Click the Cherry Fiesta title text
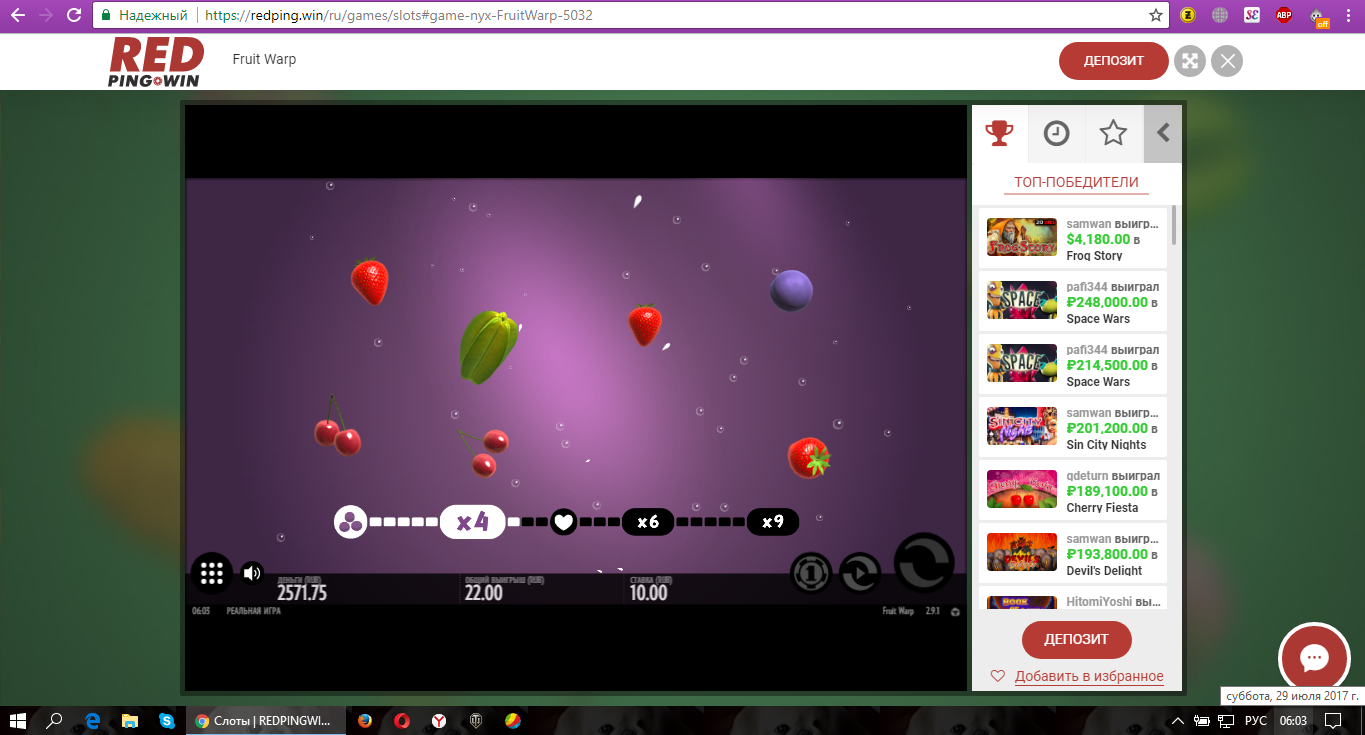 [x=1104, y=508]
